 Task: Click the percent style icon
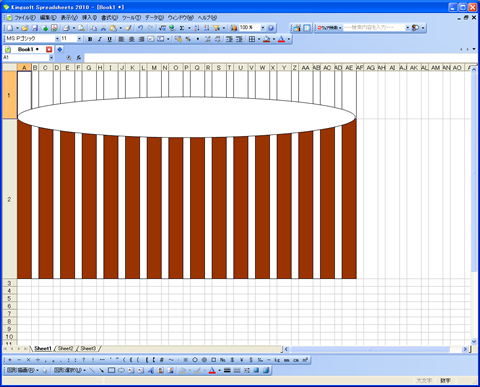click(x=188, y=39)
